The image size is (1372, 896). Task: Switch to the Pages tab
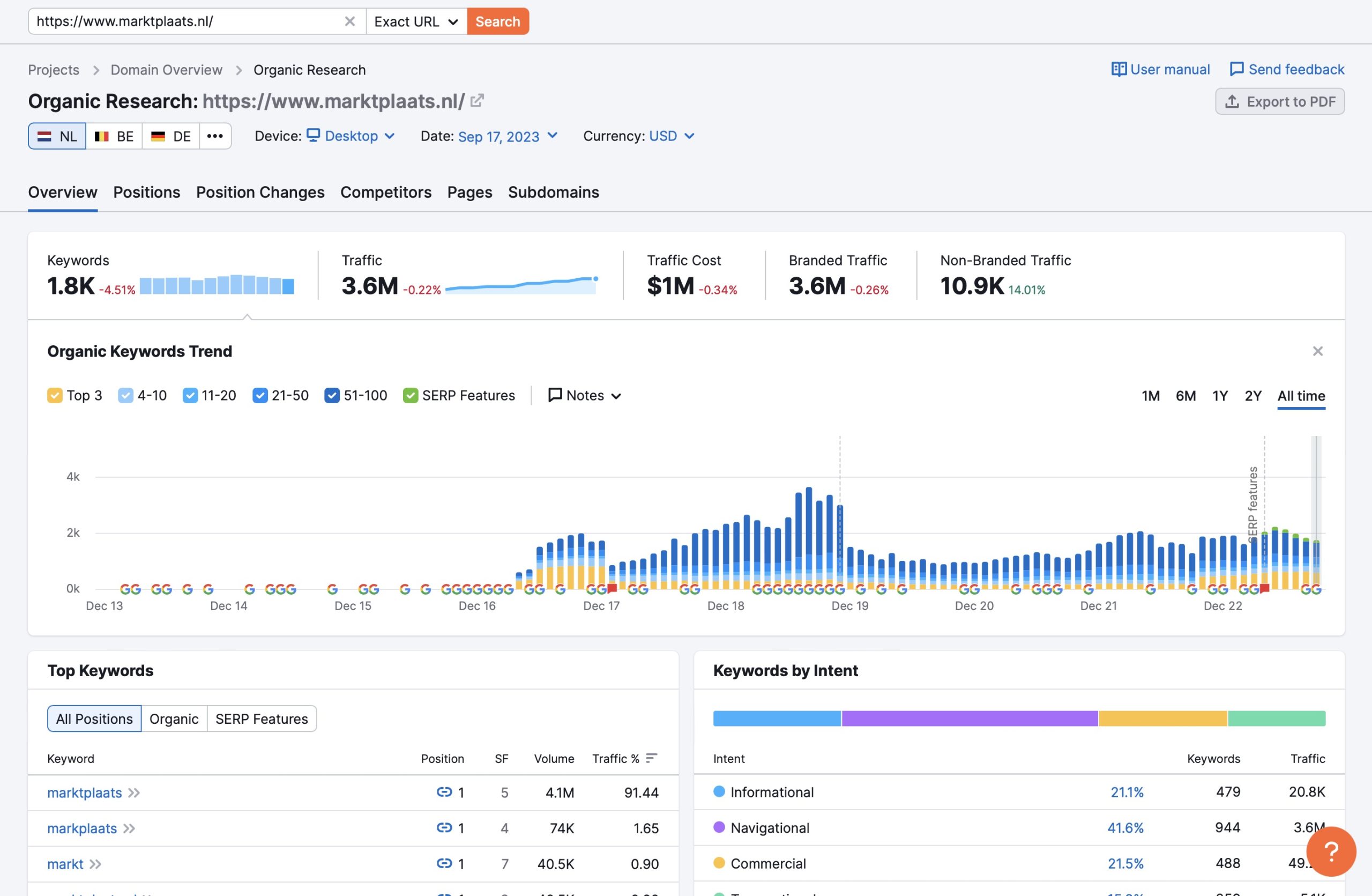click(x=470, y=192)
